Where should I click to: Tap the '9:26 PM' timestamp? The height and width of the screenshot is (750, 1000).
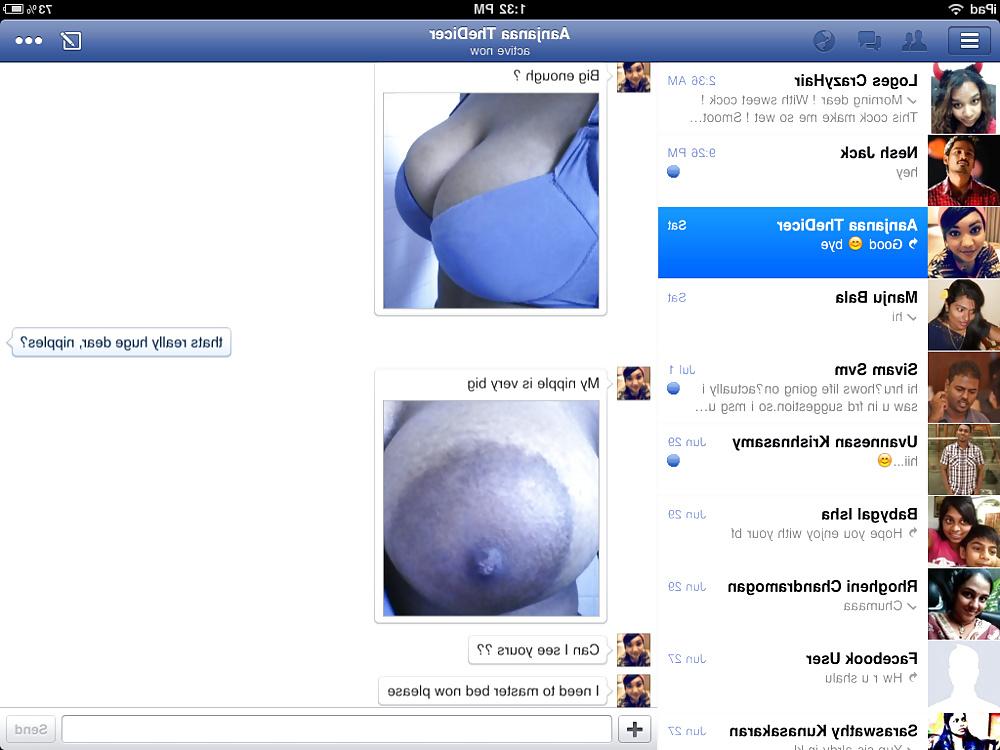coord(691,153)
